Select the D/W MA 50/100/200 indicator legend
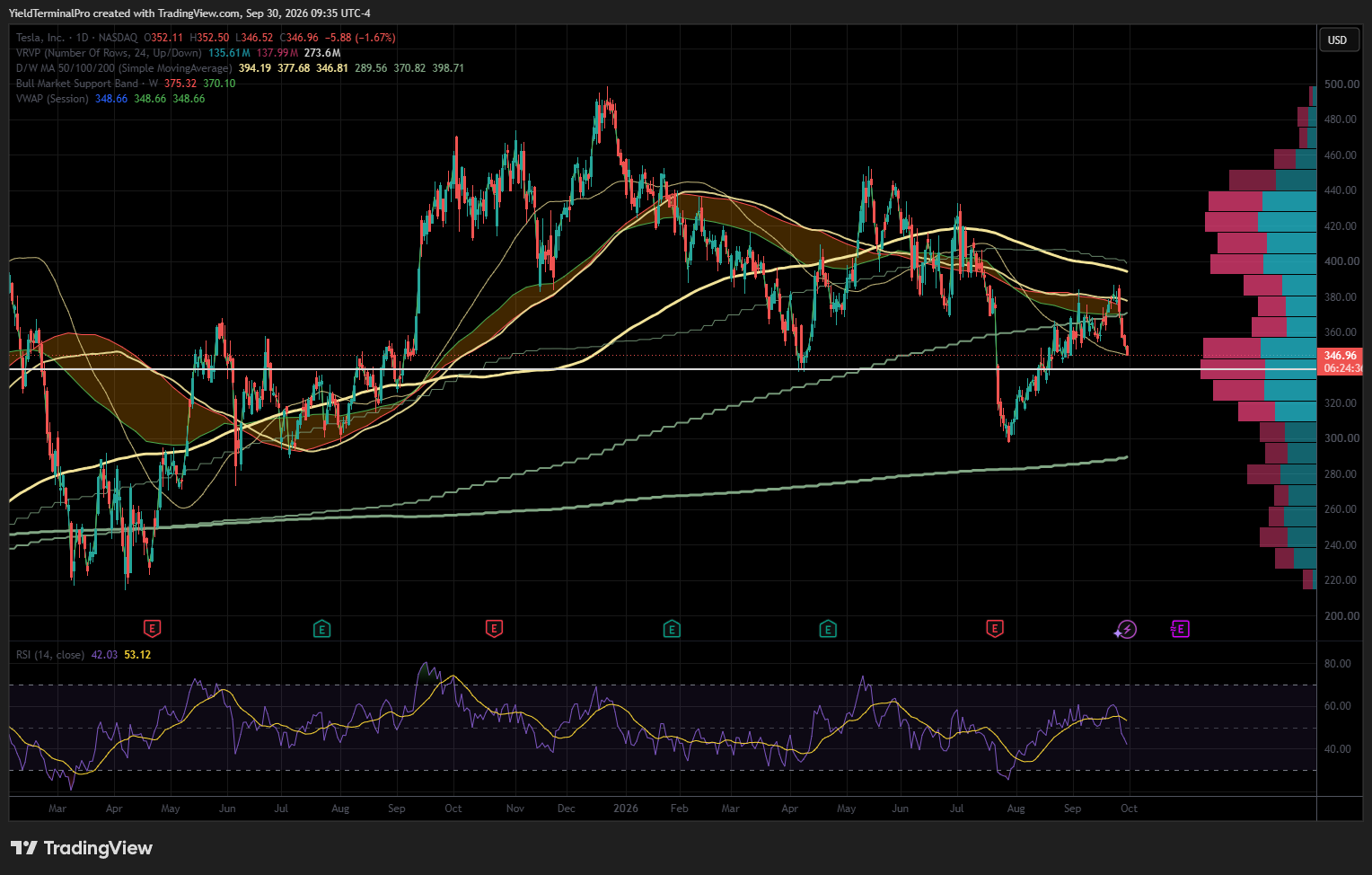This screenshot has width=1372, height=875. click(x=124, y=68)
